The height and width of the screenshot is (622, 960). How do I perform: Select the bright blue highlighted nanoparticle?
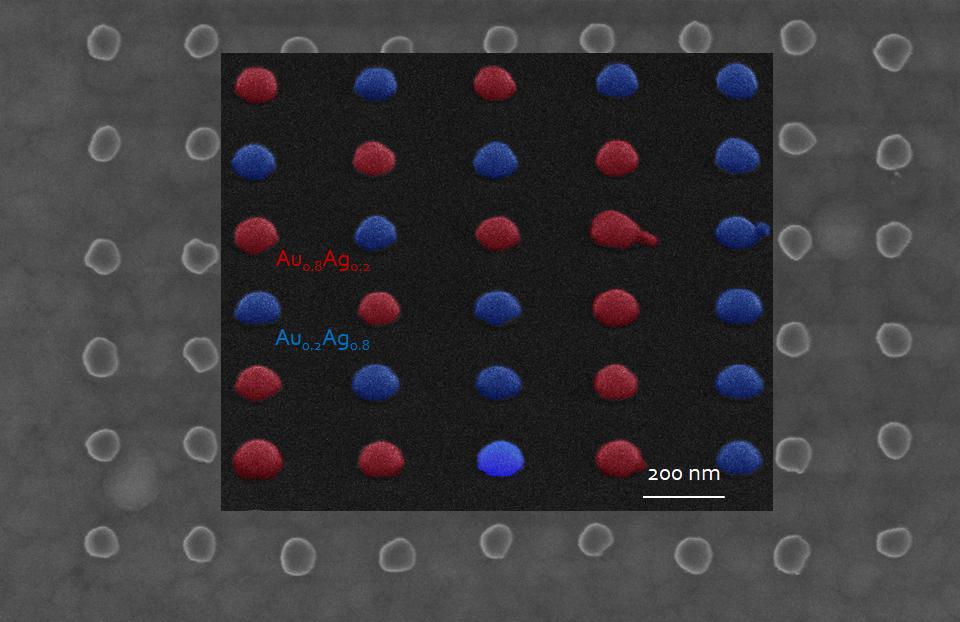pyautogui.click(x=500, y=458)
